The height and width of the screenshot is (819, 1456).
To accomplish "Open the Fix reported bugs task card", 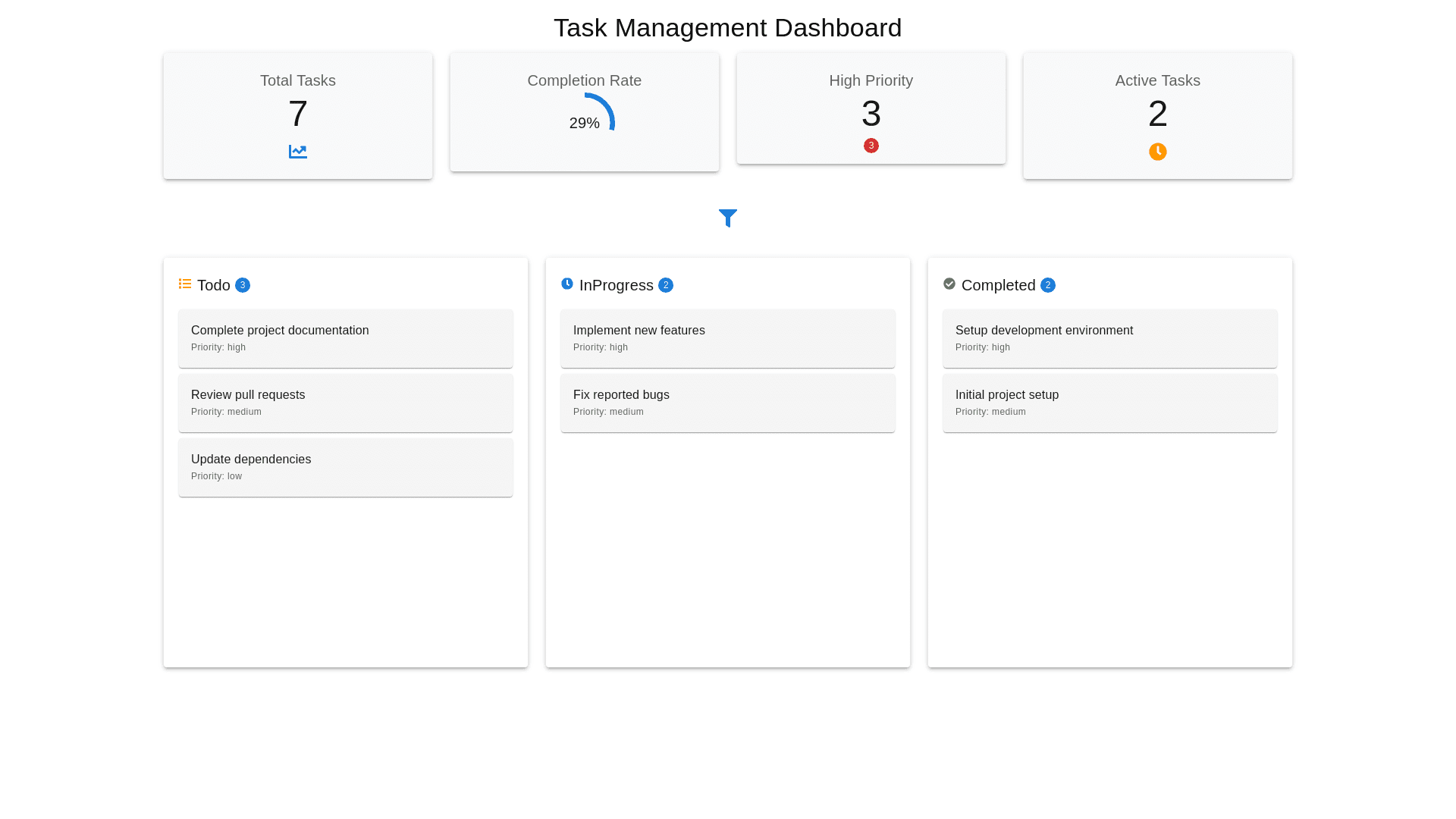I will (727, 403).
